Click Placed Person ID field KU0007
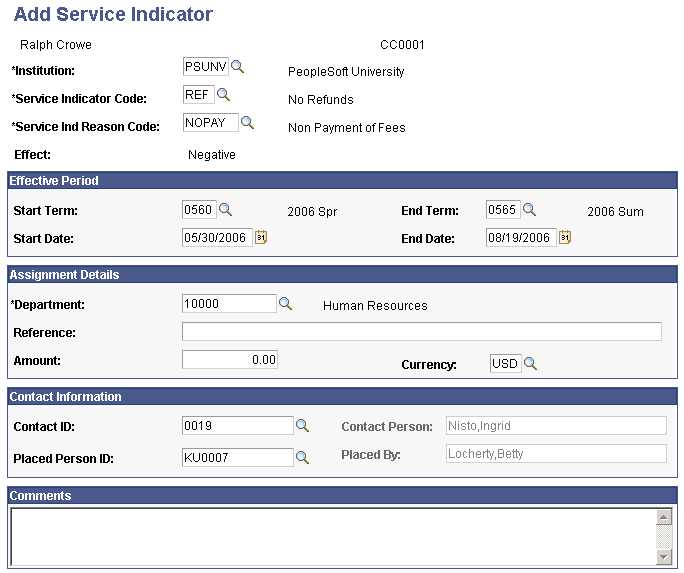This screenshot has height=573, width=684. coord(238,457)
